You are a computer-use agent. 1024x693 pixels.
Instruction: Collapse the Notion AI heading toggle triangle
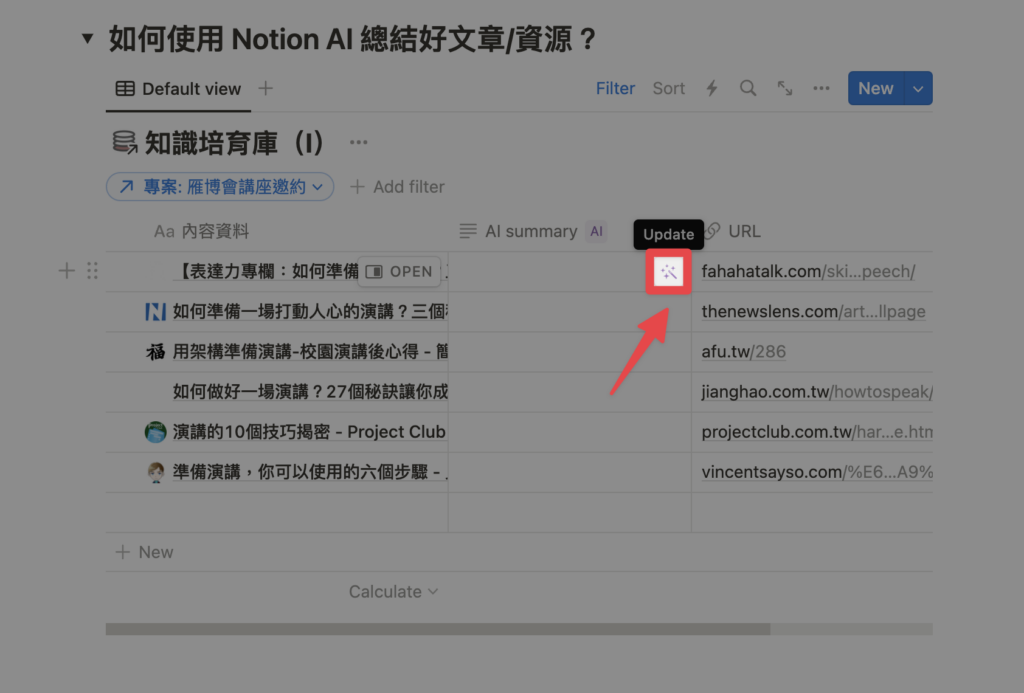(x=87, y=39)
